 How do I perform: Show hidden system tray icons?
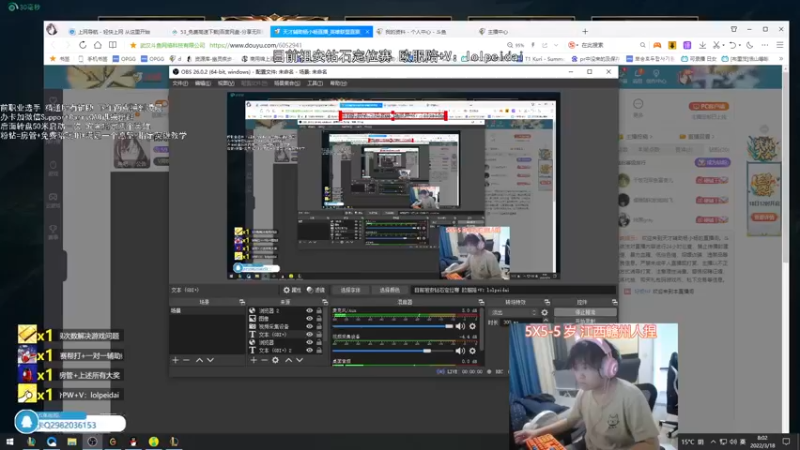click(x=713, y=441)
